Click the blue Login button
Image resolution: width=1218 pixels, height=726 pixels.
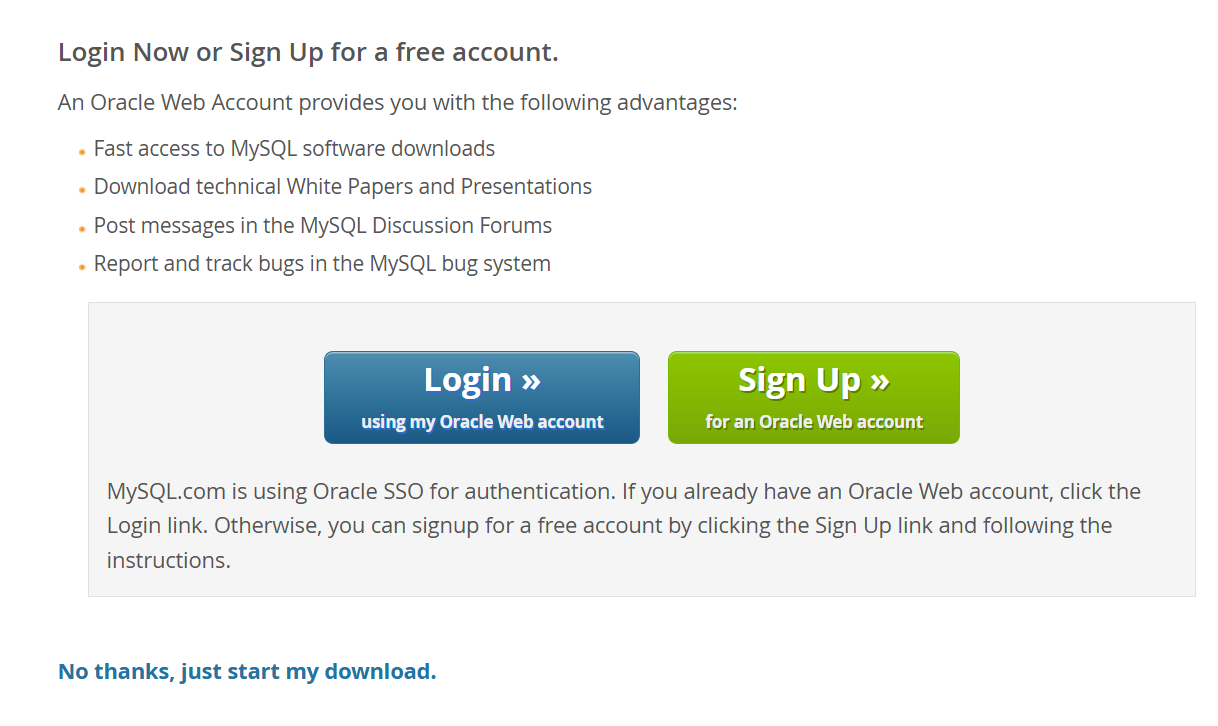tap(481, 397)
